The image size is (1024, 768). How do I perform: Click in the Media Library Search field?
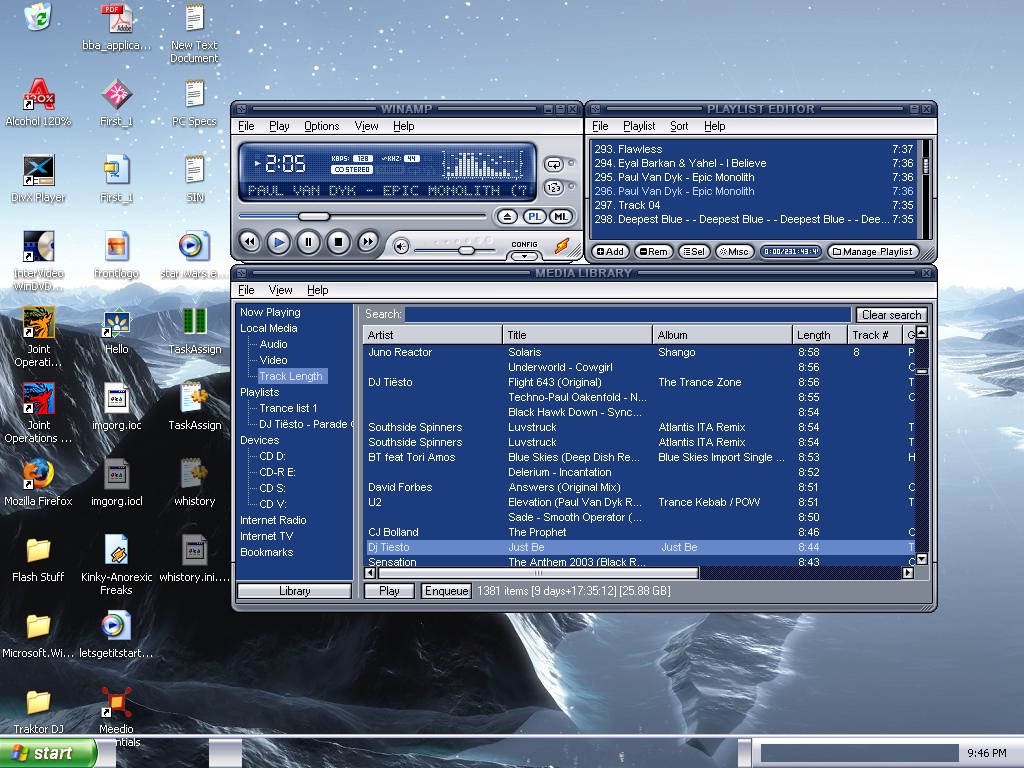coord(628,315)
